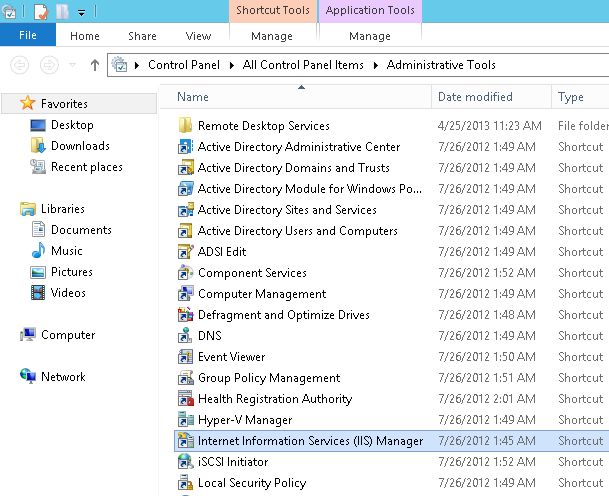Click the File folder type cell
The image size is (609, 496).
pyautogui.click(x=583, y=125)
